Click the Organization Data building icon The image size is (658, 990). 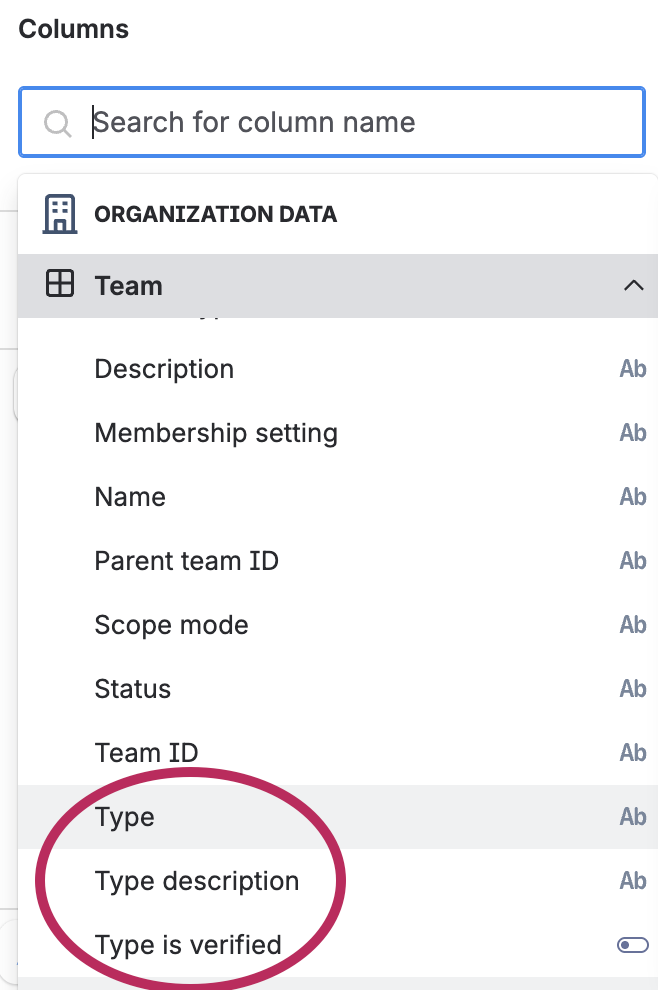60,214
